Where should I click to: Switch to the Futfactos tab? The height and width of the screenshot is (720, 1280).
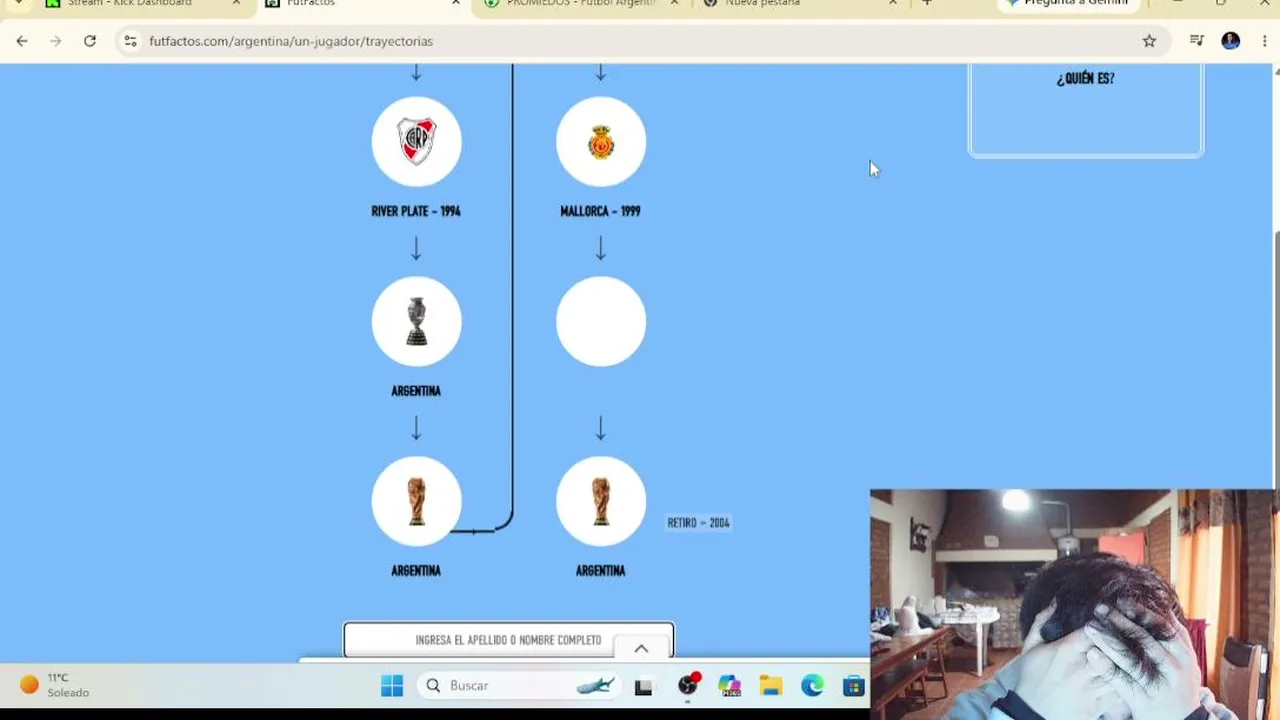tap(361, 4)
